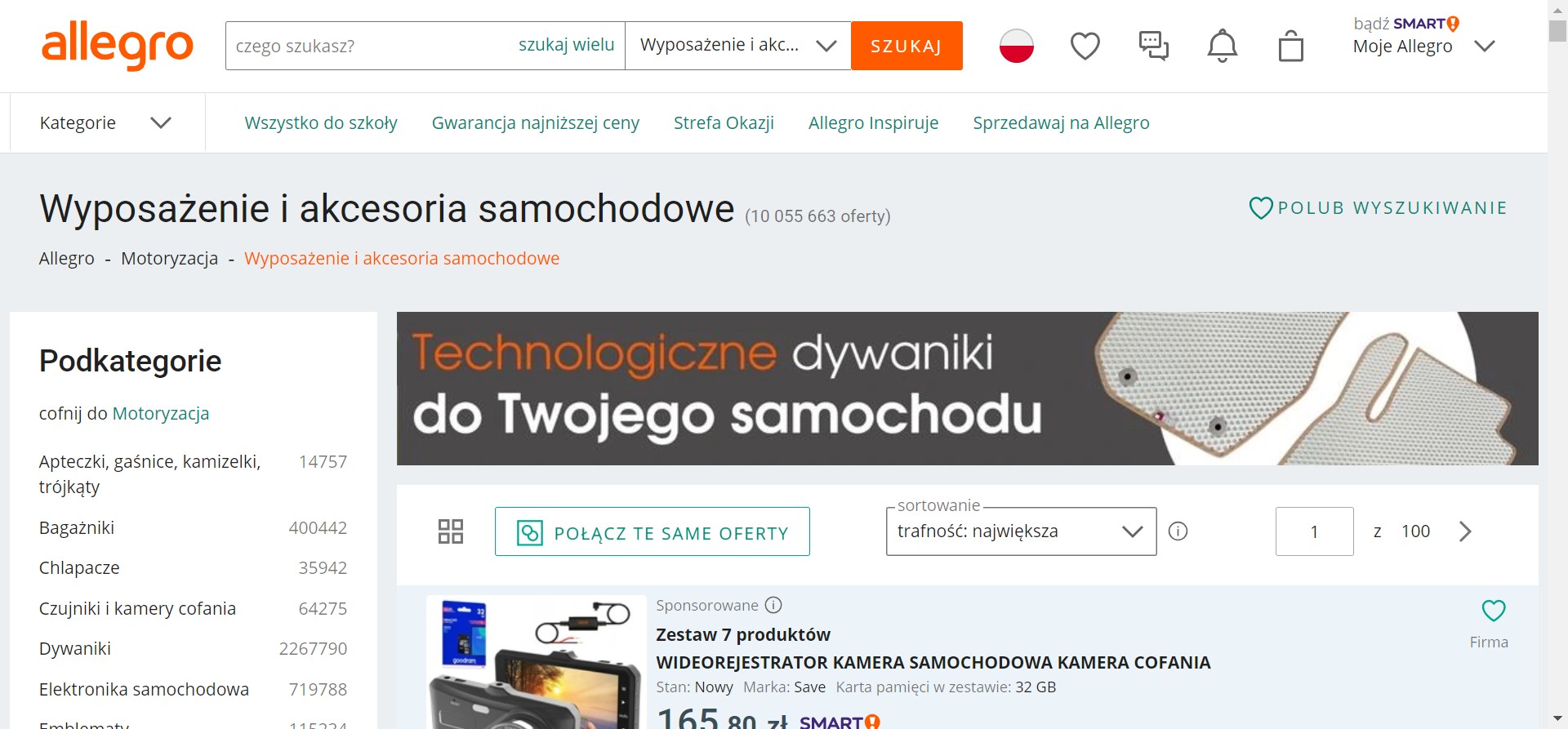This screenshot has width=1568, height=729.
Task: Open Strefa Okazji menu item
Action: tap(724, 122)
